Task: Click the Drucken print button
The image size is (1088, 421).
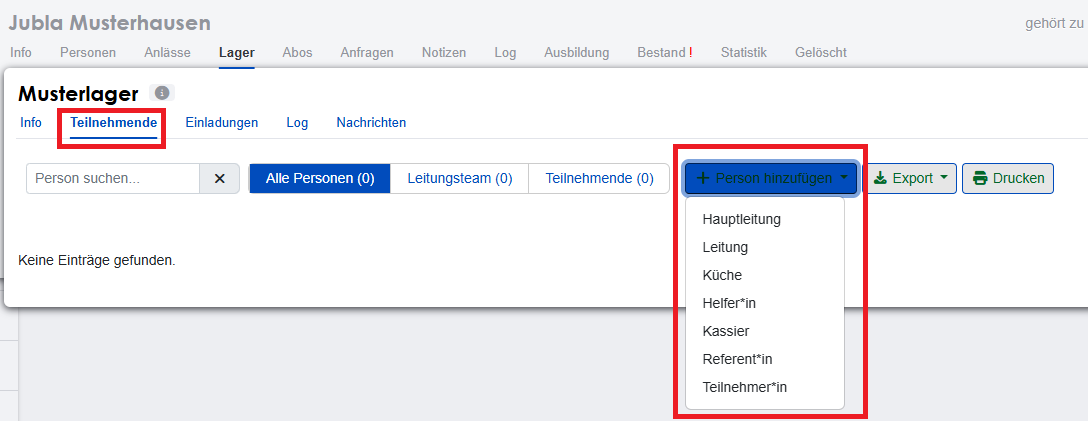Action: click(x=1008, y=178)
